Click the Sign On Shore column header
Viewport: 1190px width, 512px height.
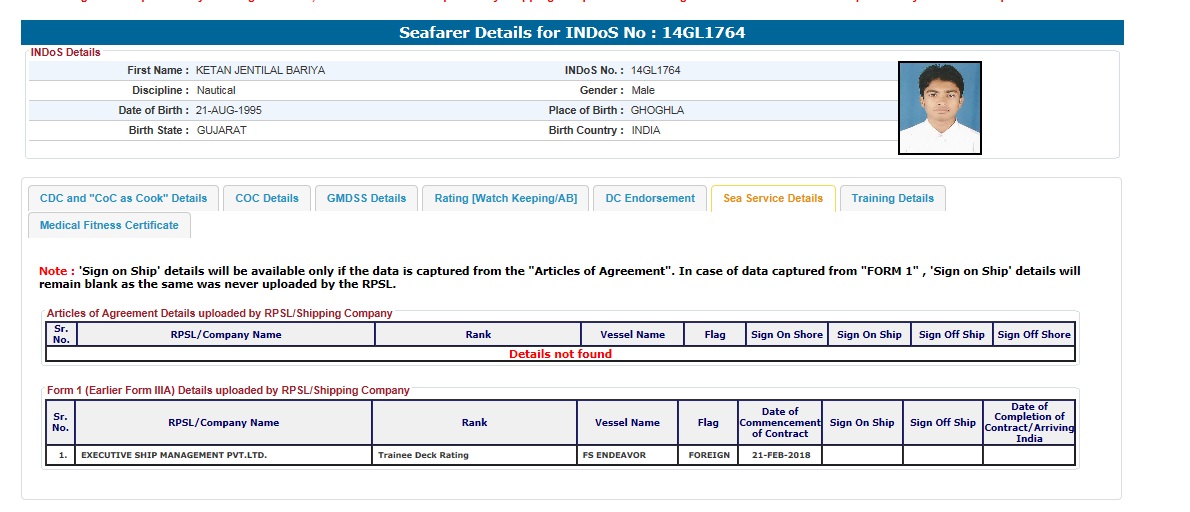click(786, 335)
